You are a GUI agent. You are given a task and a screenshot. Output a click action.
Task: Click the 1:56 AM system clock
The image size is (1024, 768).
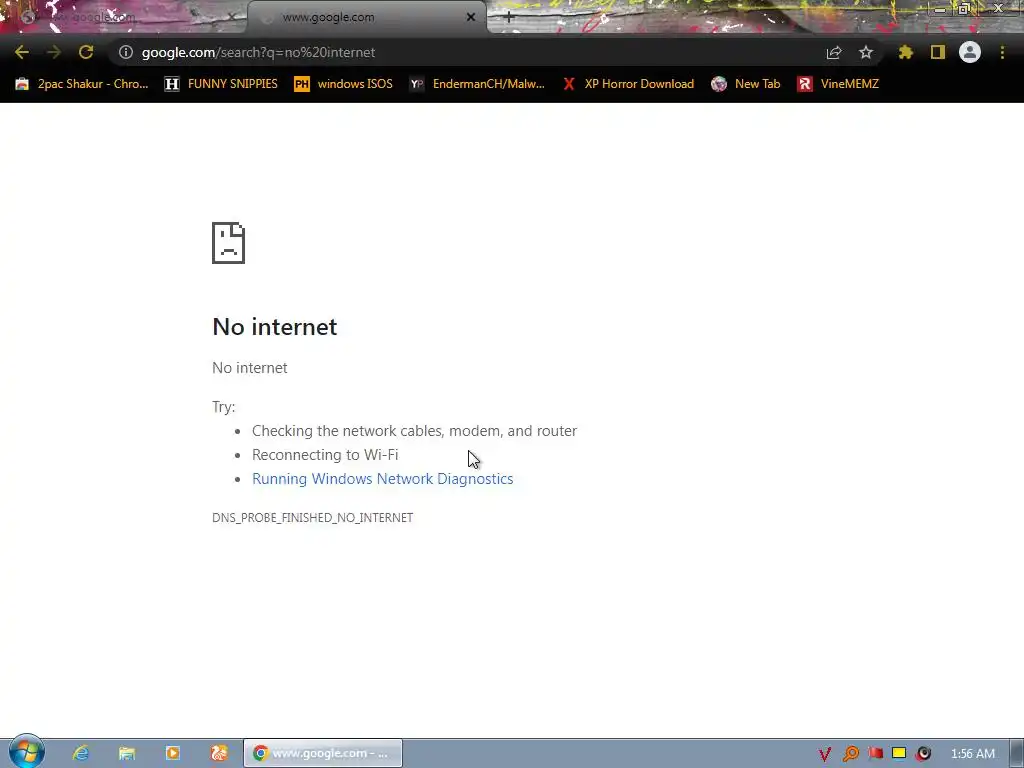pos(973,754)
